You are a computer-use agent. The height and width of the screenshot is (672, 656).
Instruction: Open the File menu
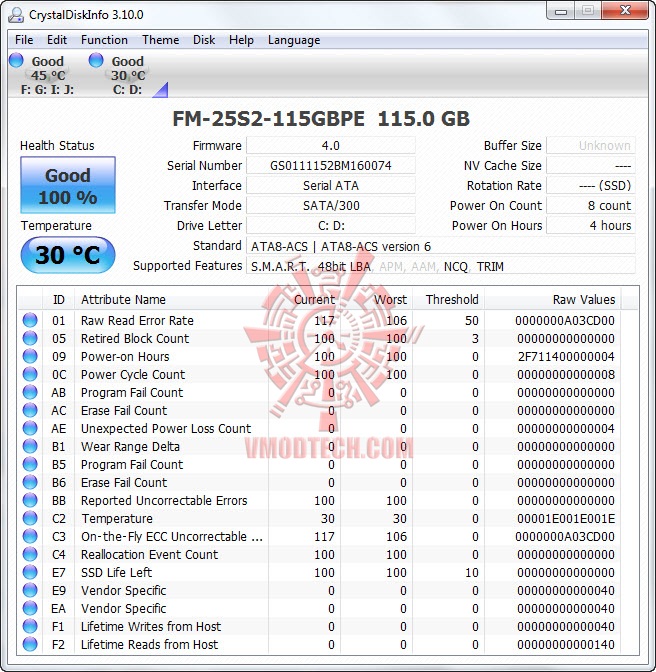(24, 40)
